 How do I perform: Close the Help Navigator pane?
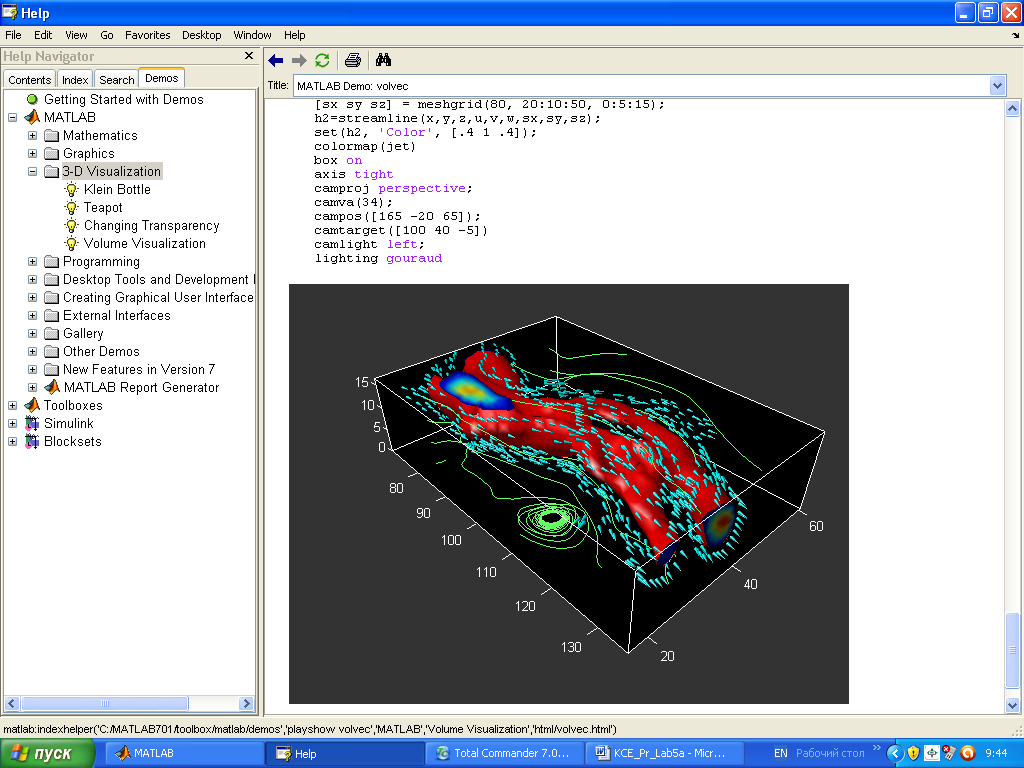pos(249,56)
